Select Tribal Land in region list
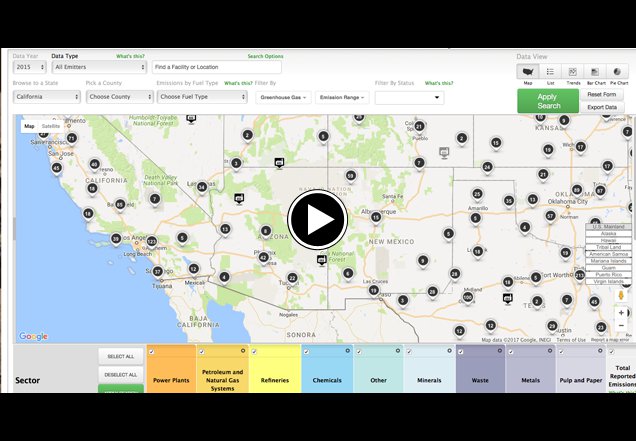The height and width of the screenshot is (441, 636). click(x=608, y=247)
